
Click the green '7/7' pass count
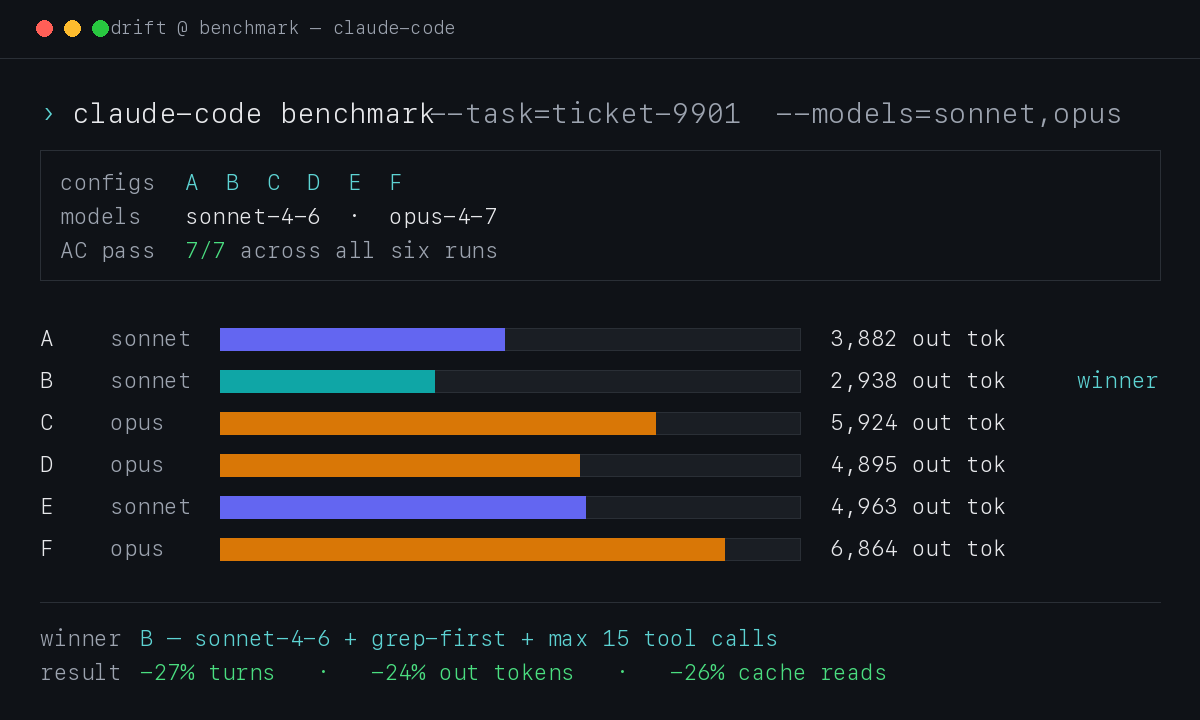click(205, 251)
